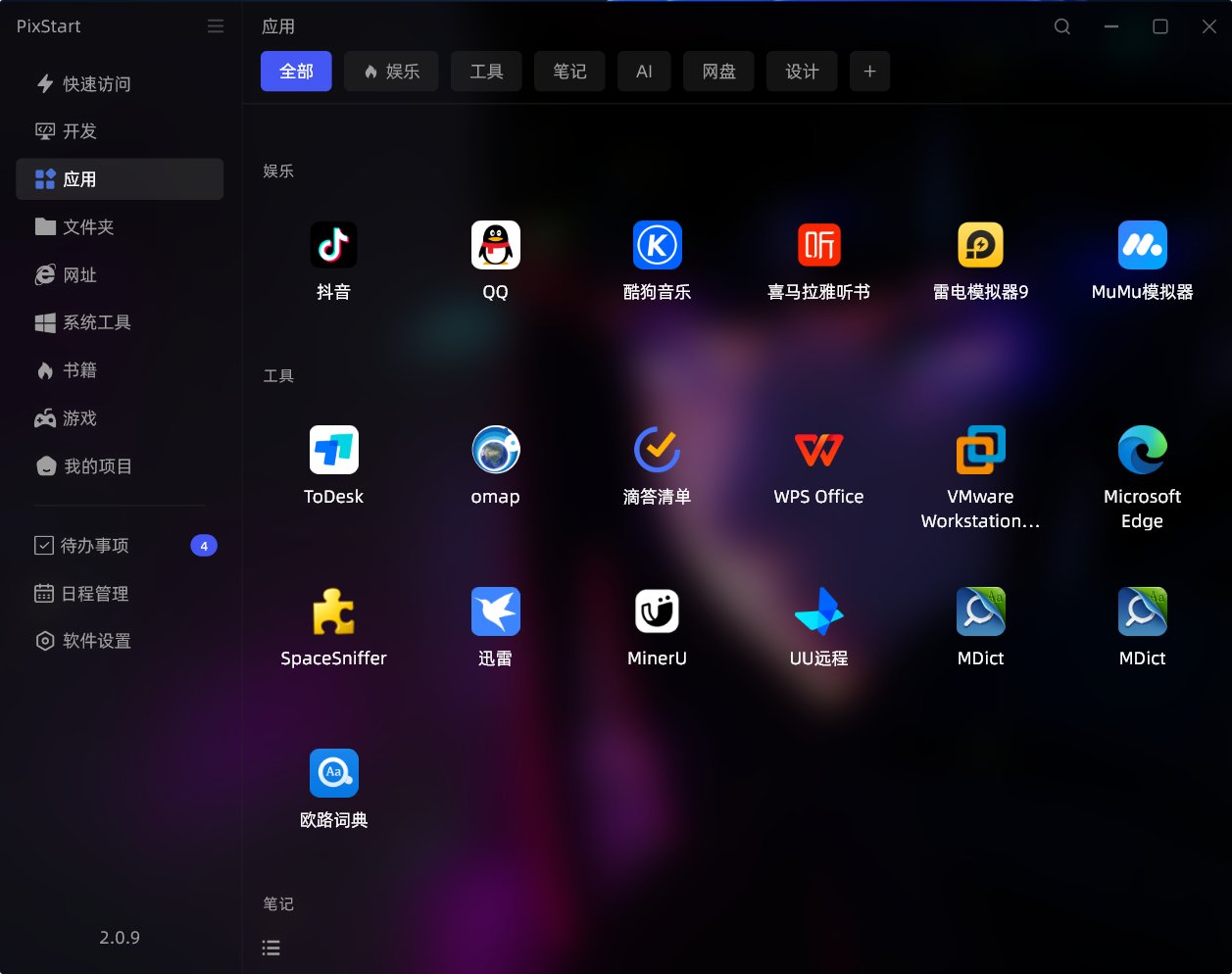Go to 快速访问 in sidebar
This screenshot has width=1232, height=974.
click(120, 84)
